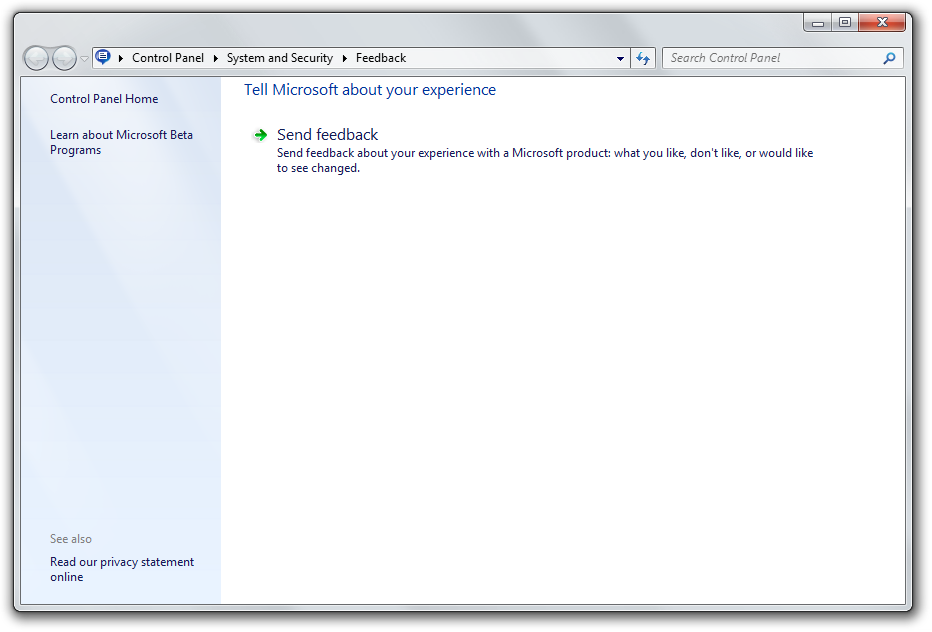
Task: Open Control Panel Home link
Action: tap(104, 99)
